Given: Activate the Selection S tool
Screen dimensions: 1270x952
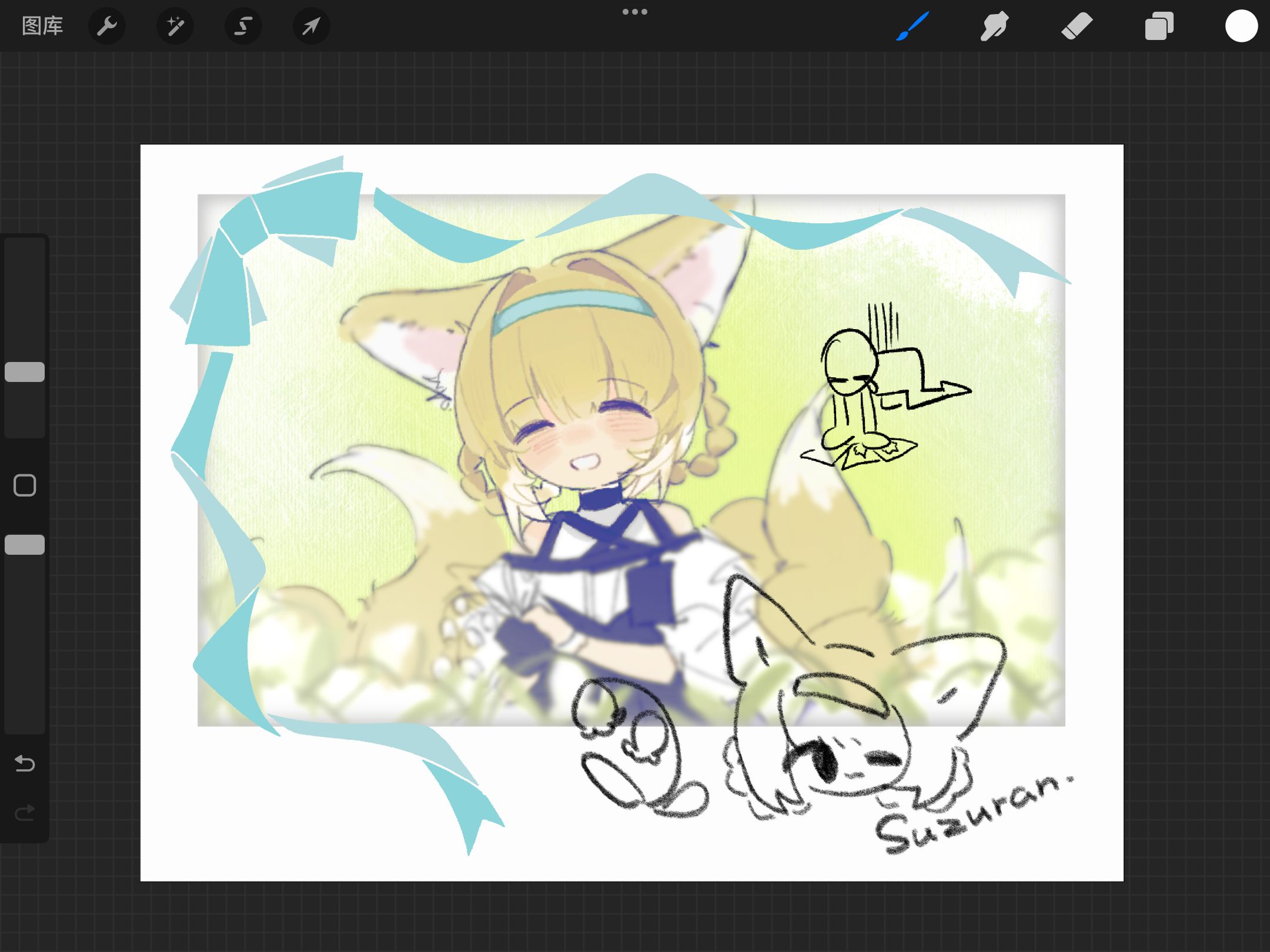Looking at the screenshot, I should click(243, 26).
